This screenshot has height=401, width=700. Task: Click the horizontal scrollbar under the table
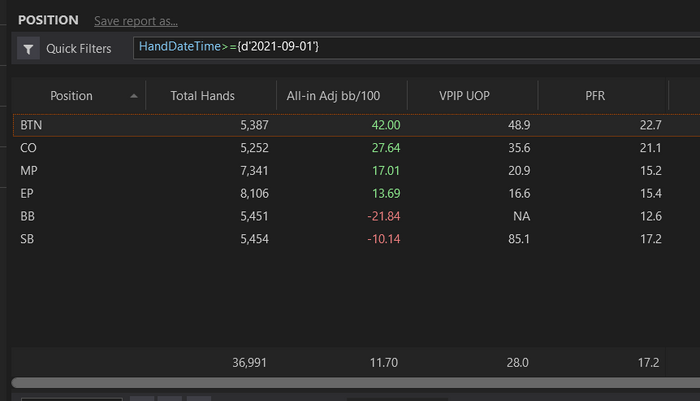[356, 383]
